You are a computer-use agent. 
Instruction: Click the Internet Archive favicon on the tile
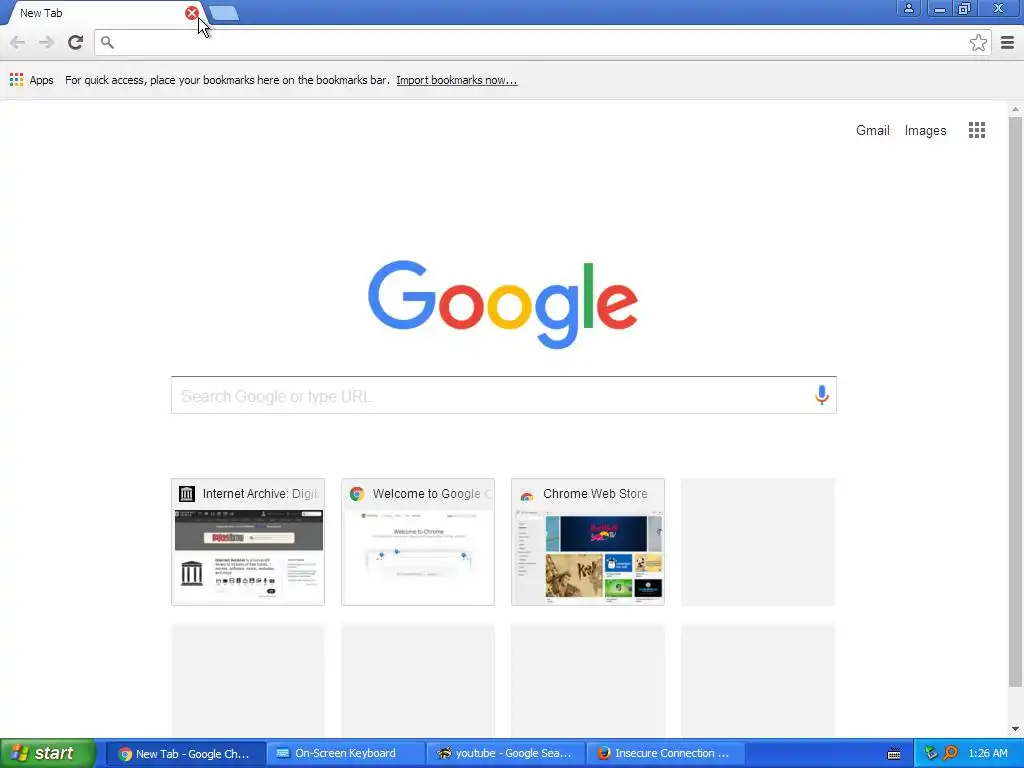pos(187,494)
